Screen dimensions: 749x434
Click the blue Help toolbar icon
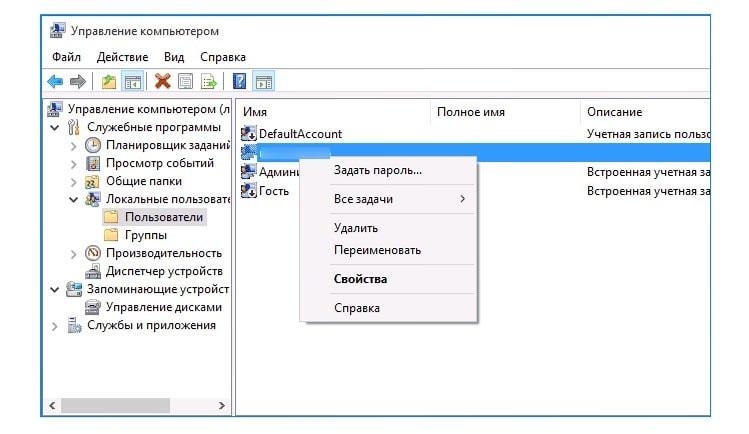coord(239,82)
